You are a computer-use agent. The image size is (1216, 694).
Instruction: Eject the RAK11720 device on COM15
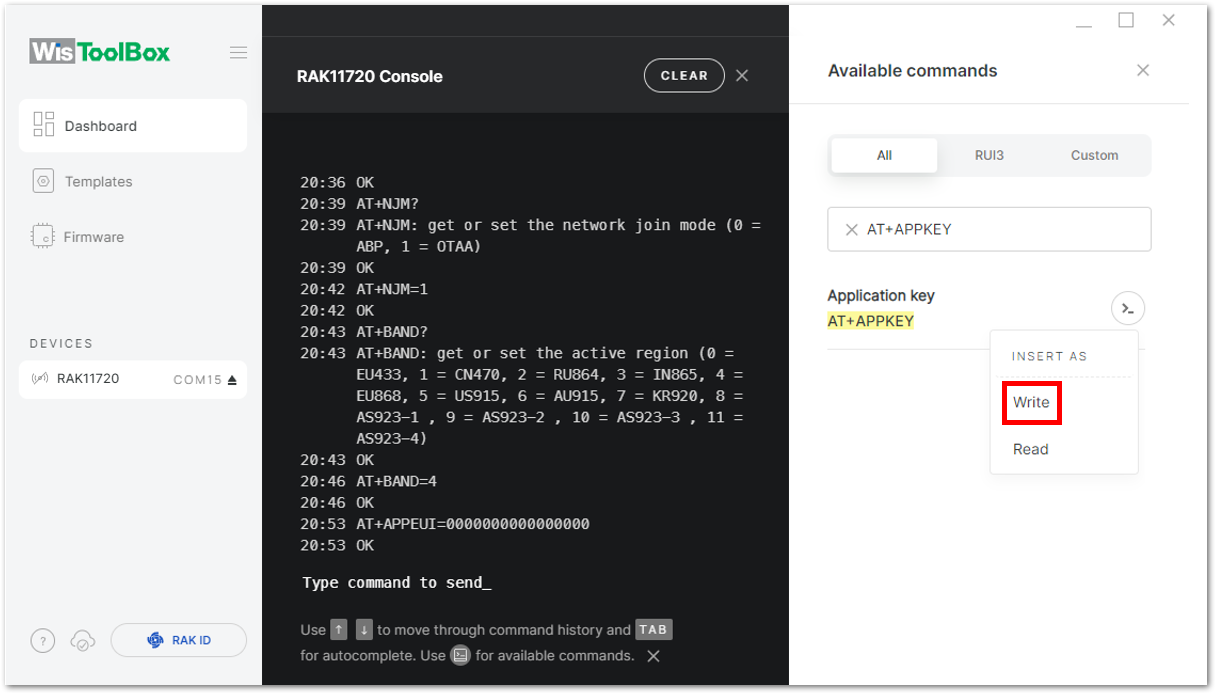[232, 380]
